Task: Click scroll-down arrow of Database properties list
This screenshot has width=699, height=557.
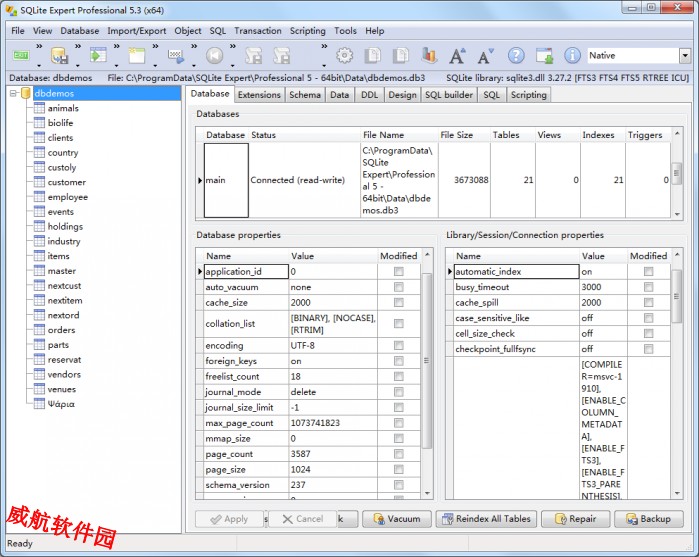Action: [427, 494]
